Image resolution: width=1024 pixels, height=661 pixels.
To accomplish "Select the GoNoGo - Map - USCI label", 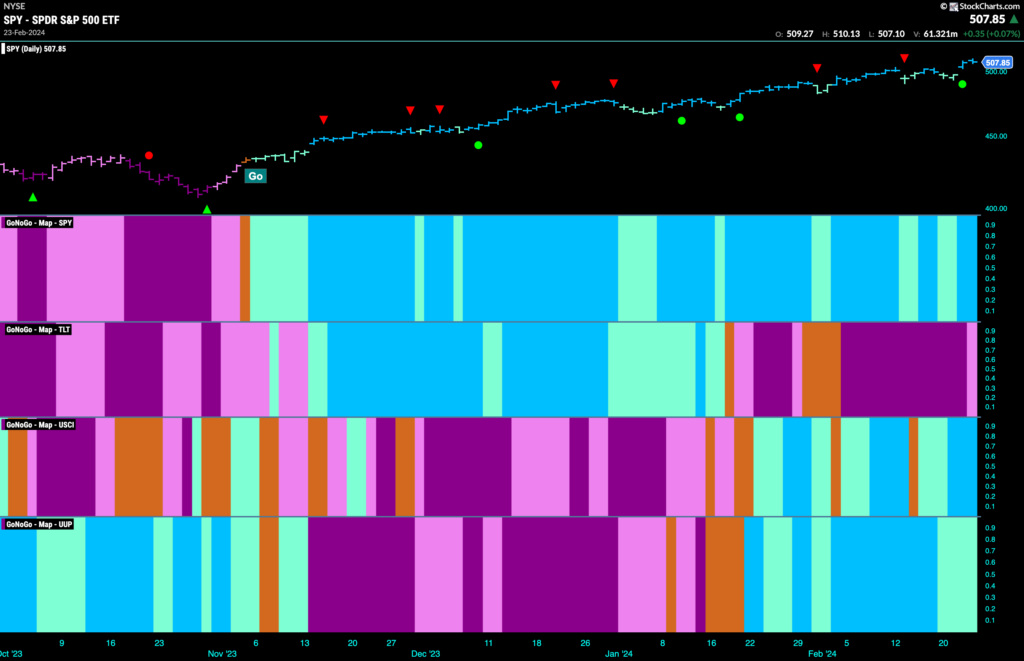I will click(40, 425).
